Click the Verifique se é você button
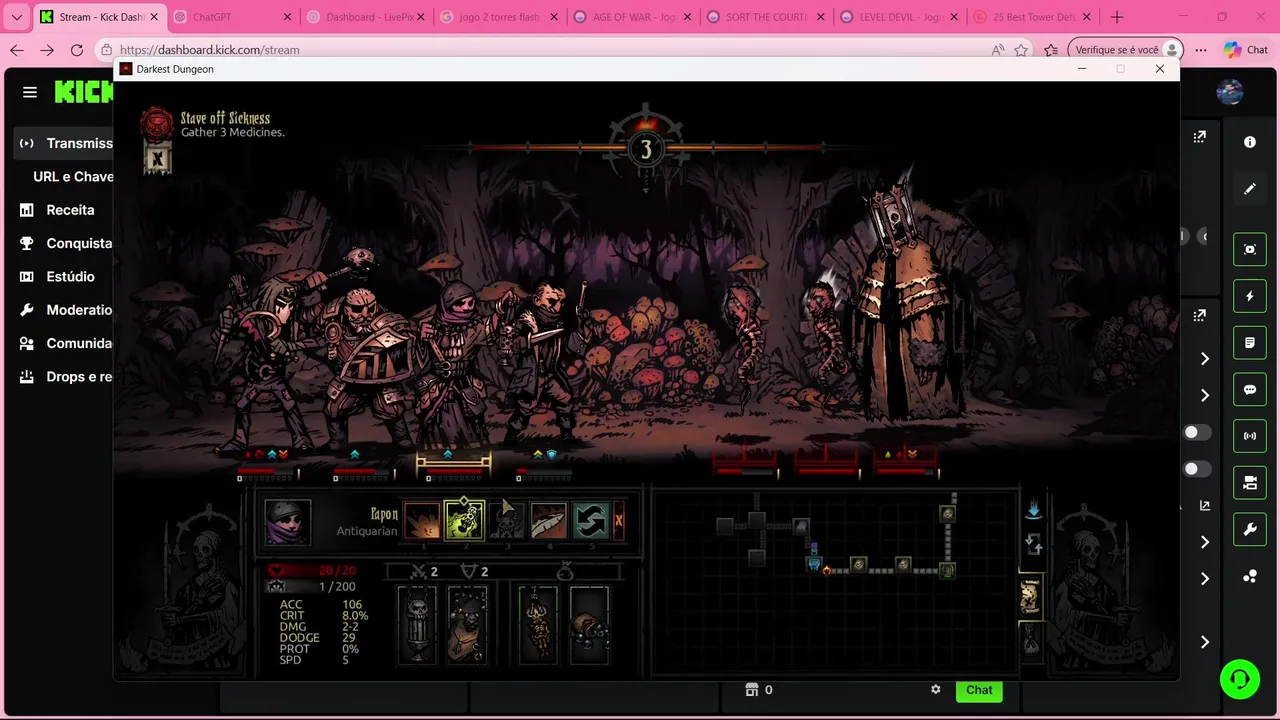Viewport: 1280px width, 720px height. [1126, 50]
